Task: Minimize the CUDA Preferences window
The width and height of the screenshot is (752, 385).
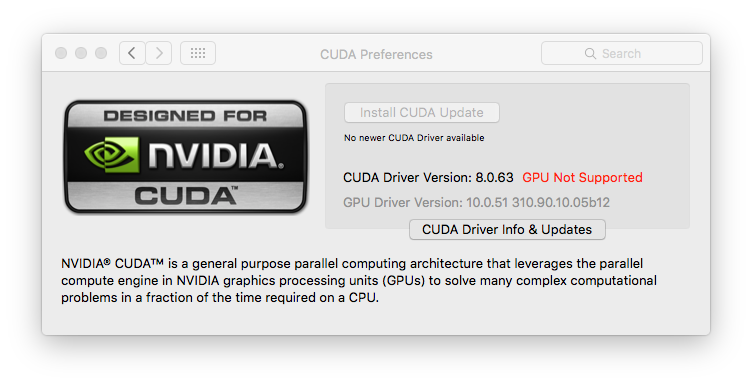Action: tap(81, 53)
